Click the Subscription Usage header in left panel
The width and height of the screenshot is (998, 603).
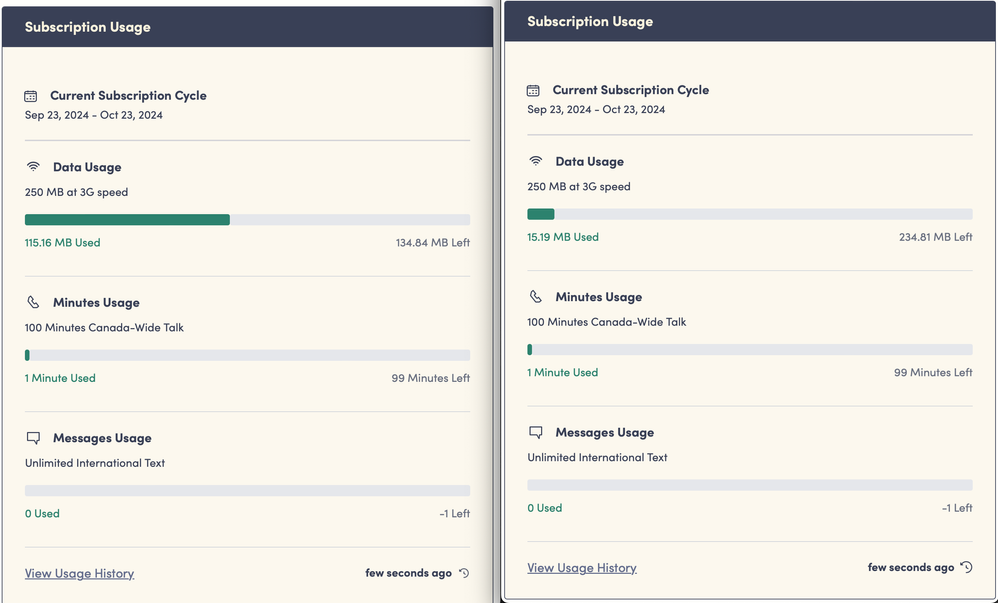click(88, 27)
